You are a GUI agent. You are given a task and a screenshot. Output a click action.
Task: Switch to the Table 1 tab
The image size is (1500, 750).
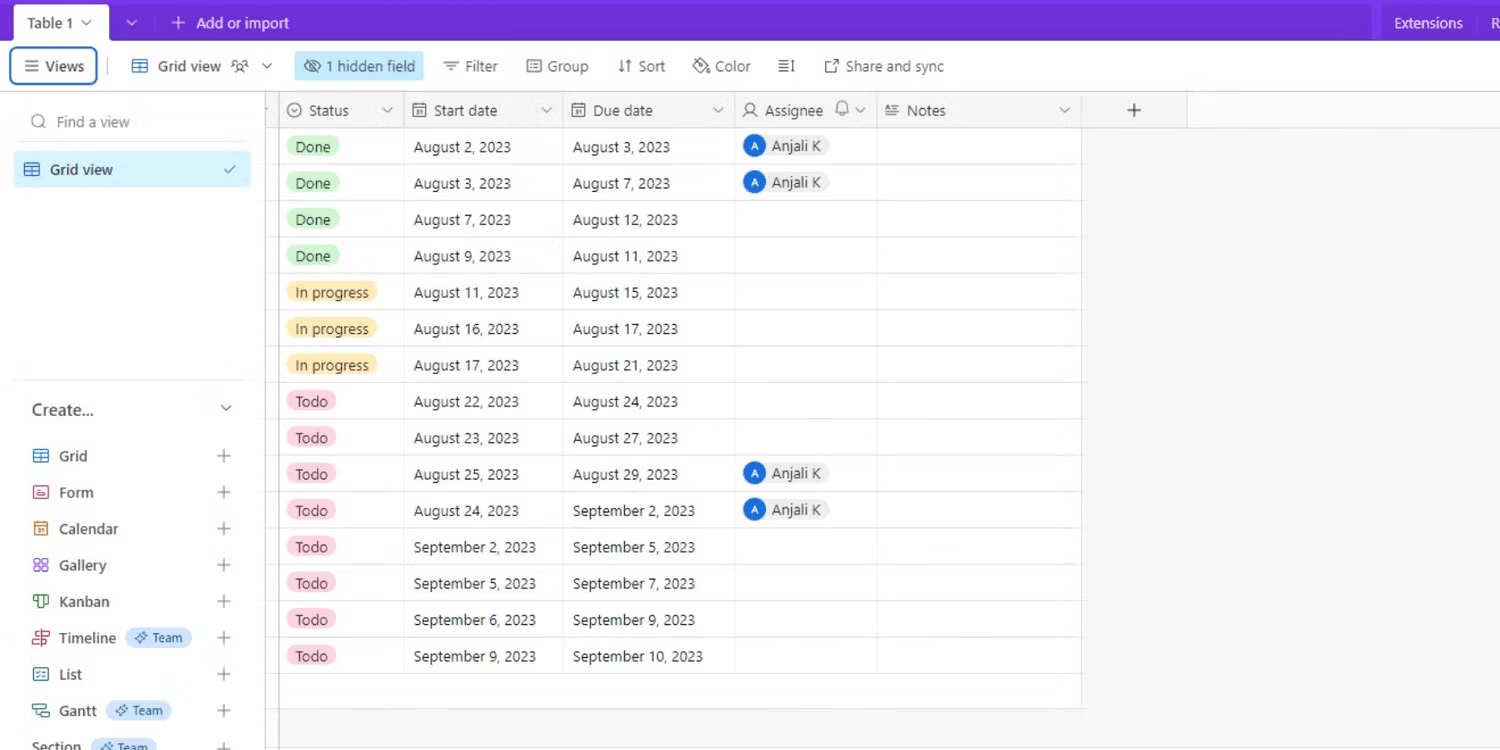pyautogui.click(x=50, y=21)
